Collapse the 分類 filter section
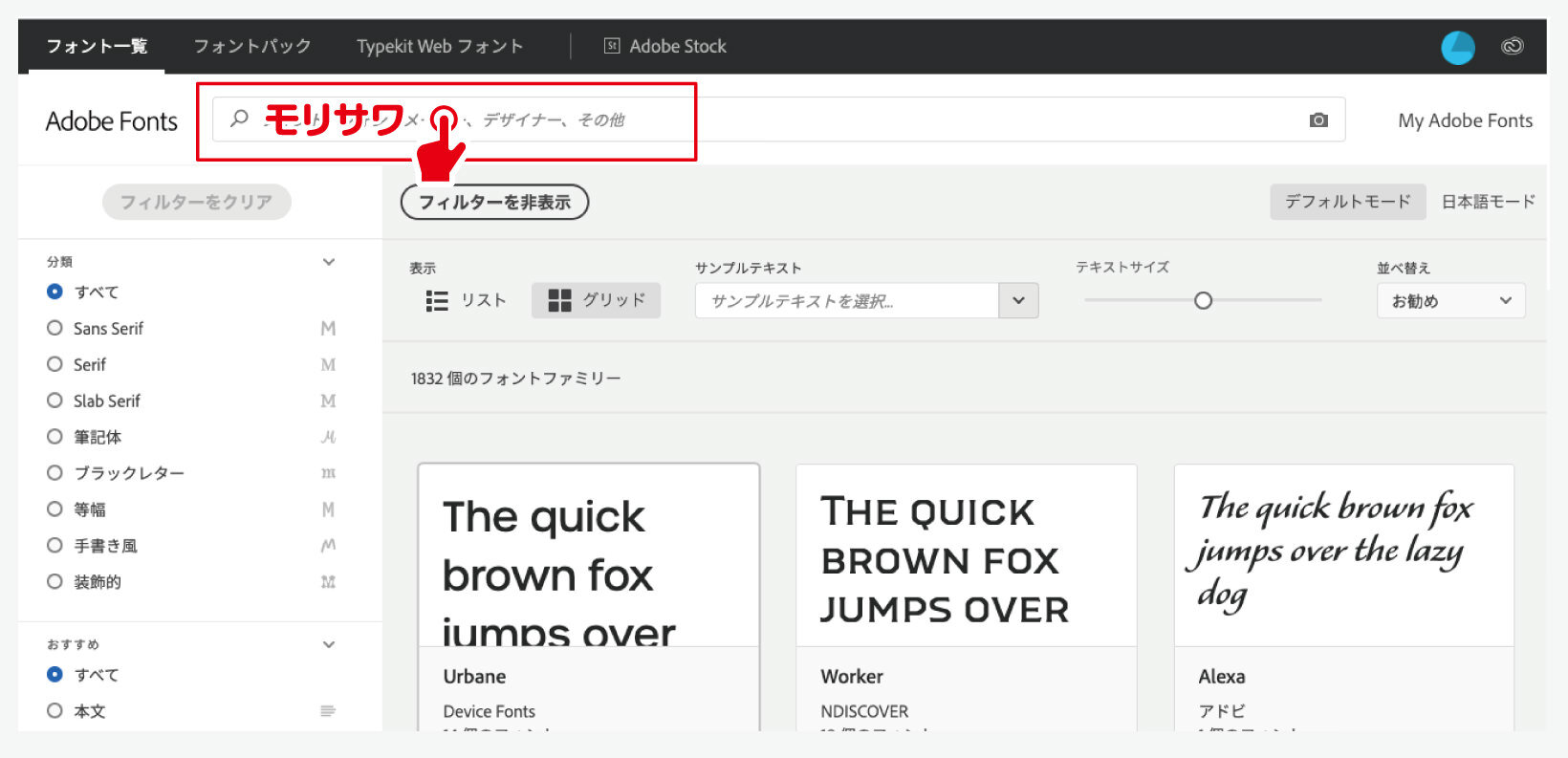 [329, 262]
